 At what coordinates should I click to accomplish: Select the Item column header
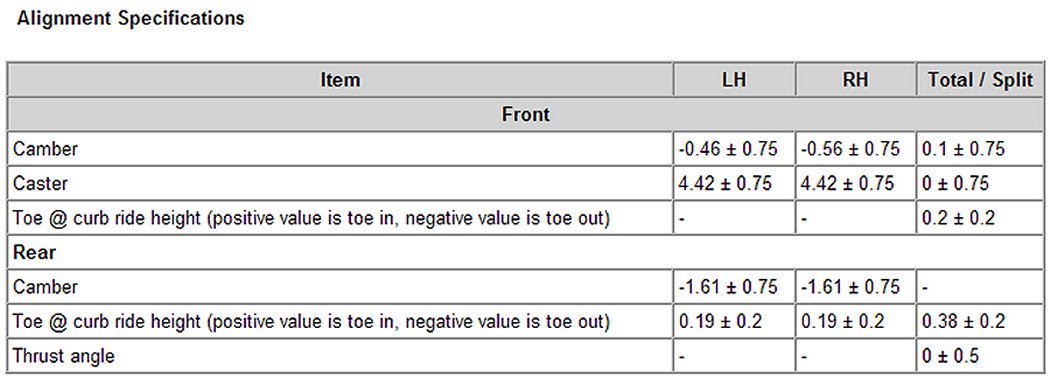point(340,80)
